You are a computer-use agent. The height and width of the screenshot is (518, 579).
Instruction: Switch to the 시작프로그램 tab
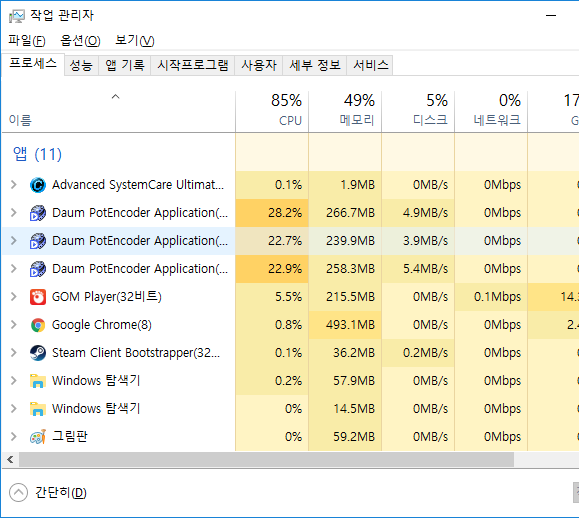(x=192, y=65)
